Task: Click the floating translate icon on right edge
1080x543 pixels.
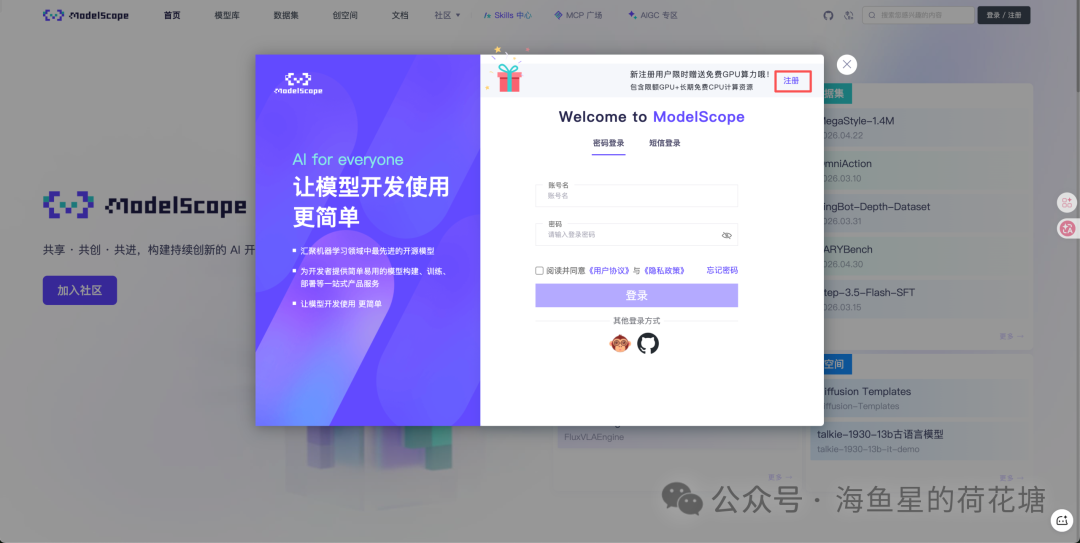Action: (x=1067, y=229)
